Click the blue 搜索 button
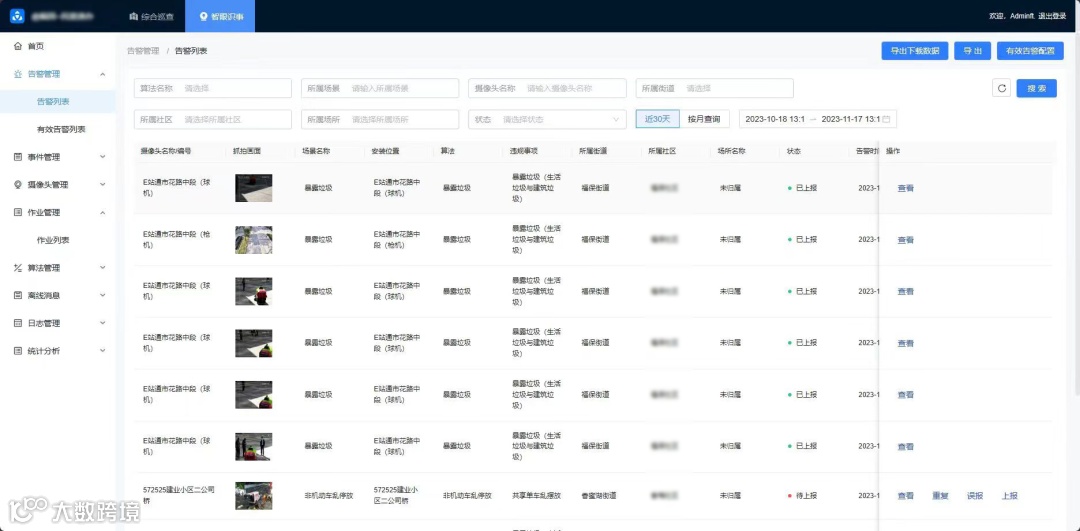This screenshot has height=531, width=1080. coord(1037,88)
